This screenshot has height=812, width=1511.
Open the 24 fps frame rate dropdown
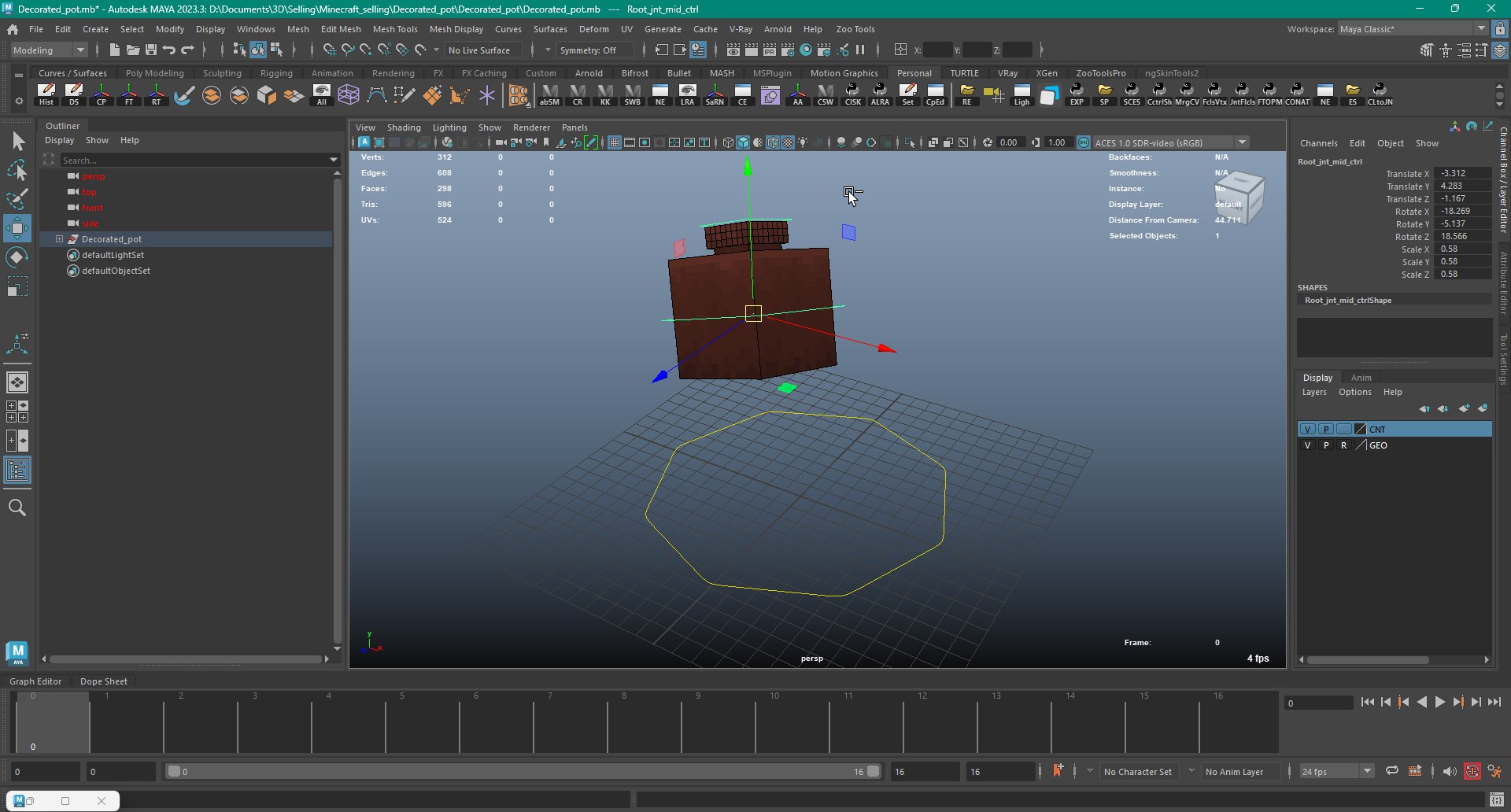(1336, 772)
